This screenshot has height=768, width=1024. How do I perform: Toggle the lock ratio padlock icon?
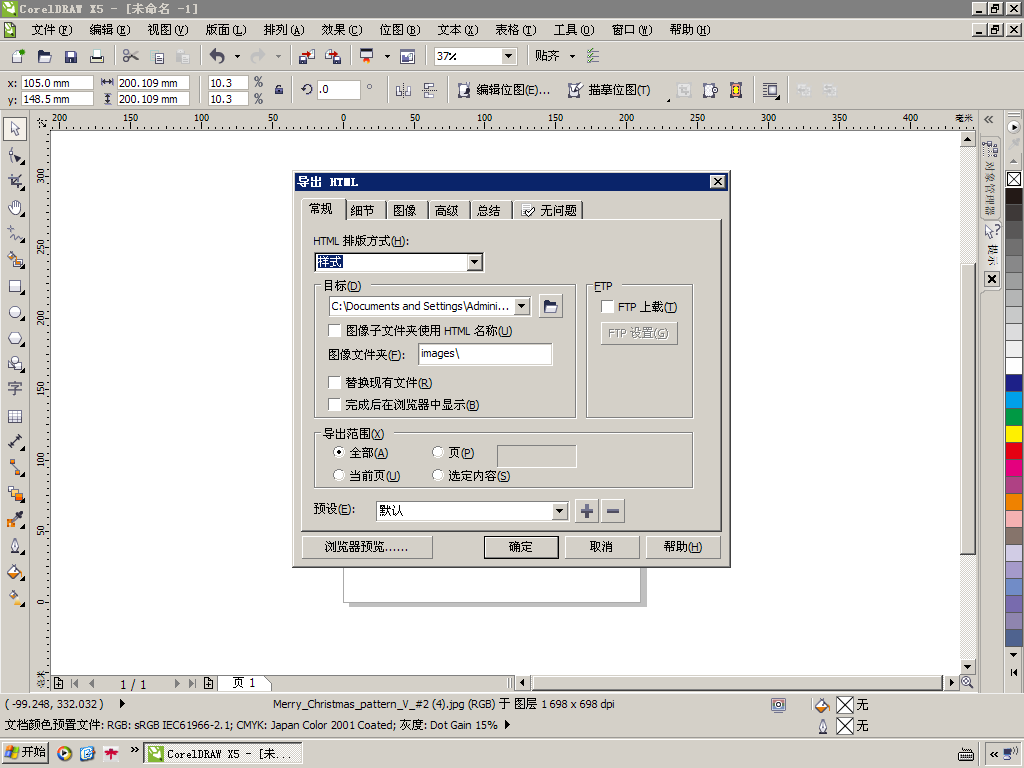pyautogui.click(x=279, y=90)
